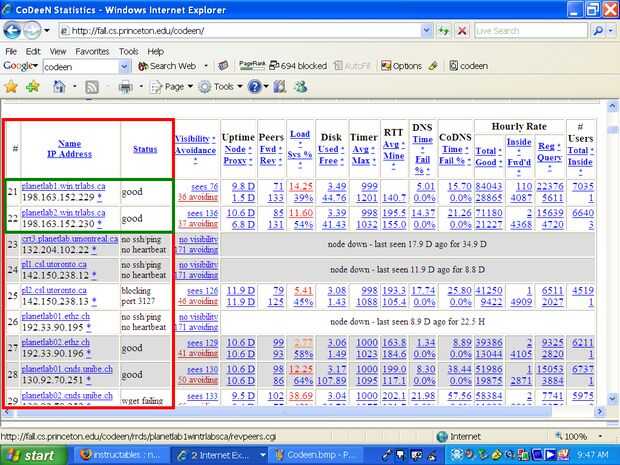Image resolution: width=620 pixels, height=465 pixels.
Task: Click the 100% zoom level control
Action: 579,437
